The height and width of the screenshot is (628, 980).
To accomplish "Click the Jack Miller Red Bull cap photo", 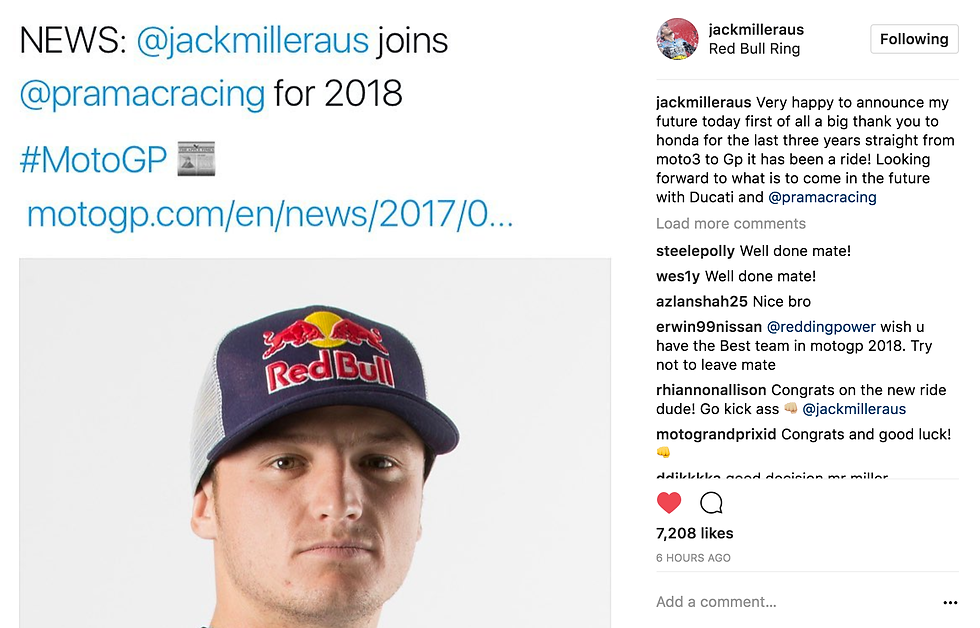I will [x=315, y=443].
